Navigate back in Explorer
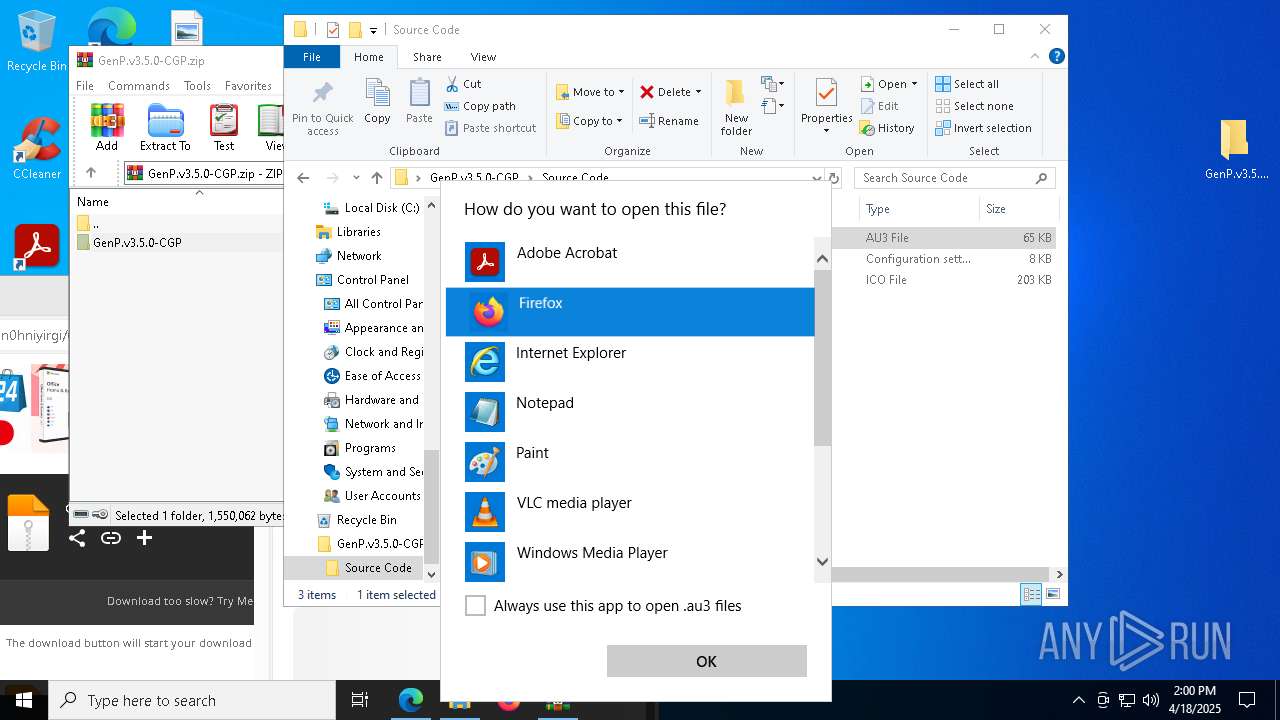The image size is (1280, 720). pos(303,178)
